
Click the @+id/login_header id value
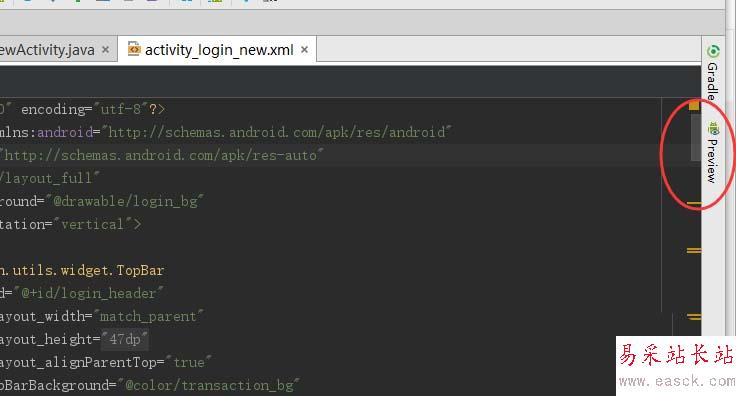88,293
